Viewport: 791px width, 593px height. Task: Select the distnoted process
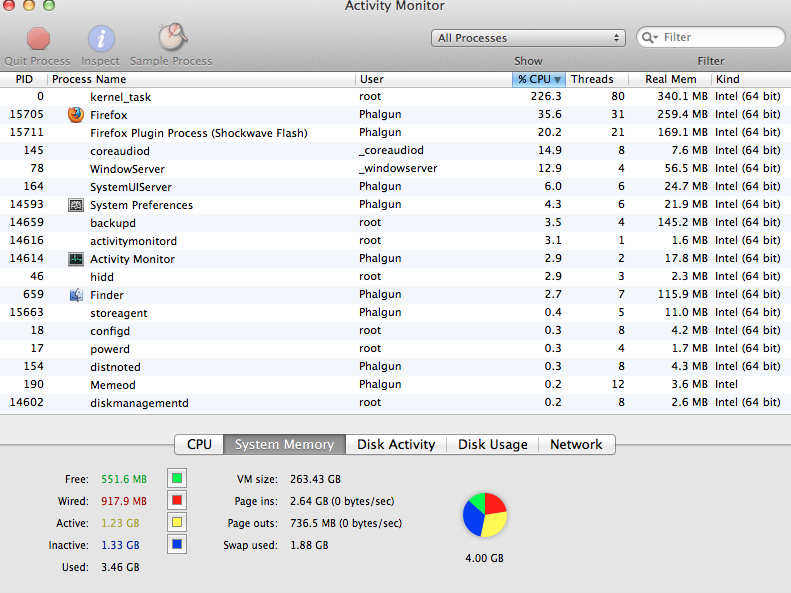pos(396,367)
